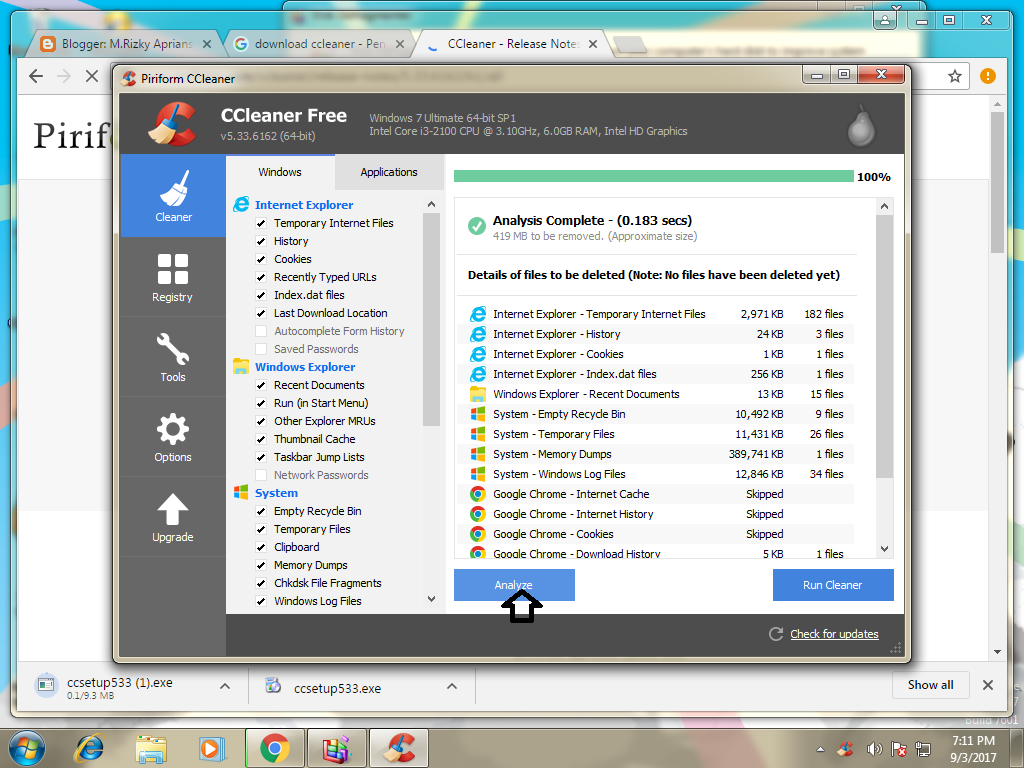Click the CCleaner broom logo
Image resolution: width=1024 pixels, height=768 pixels.
[x=173, y=124]
